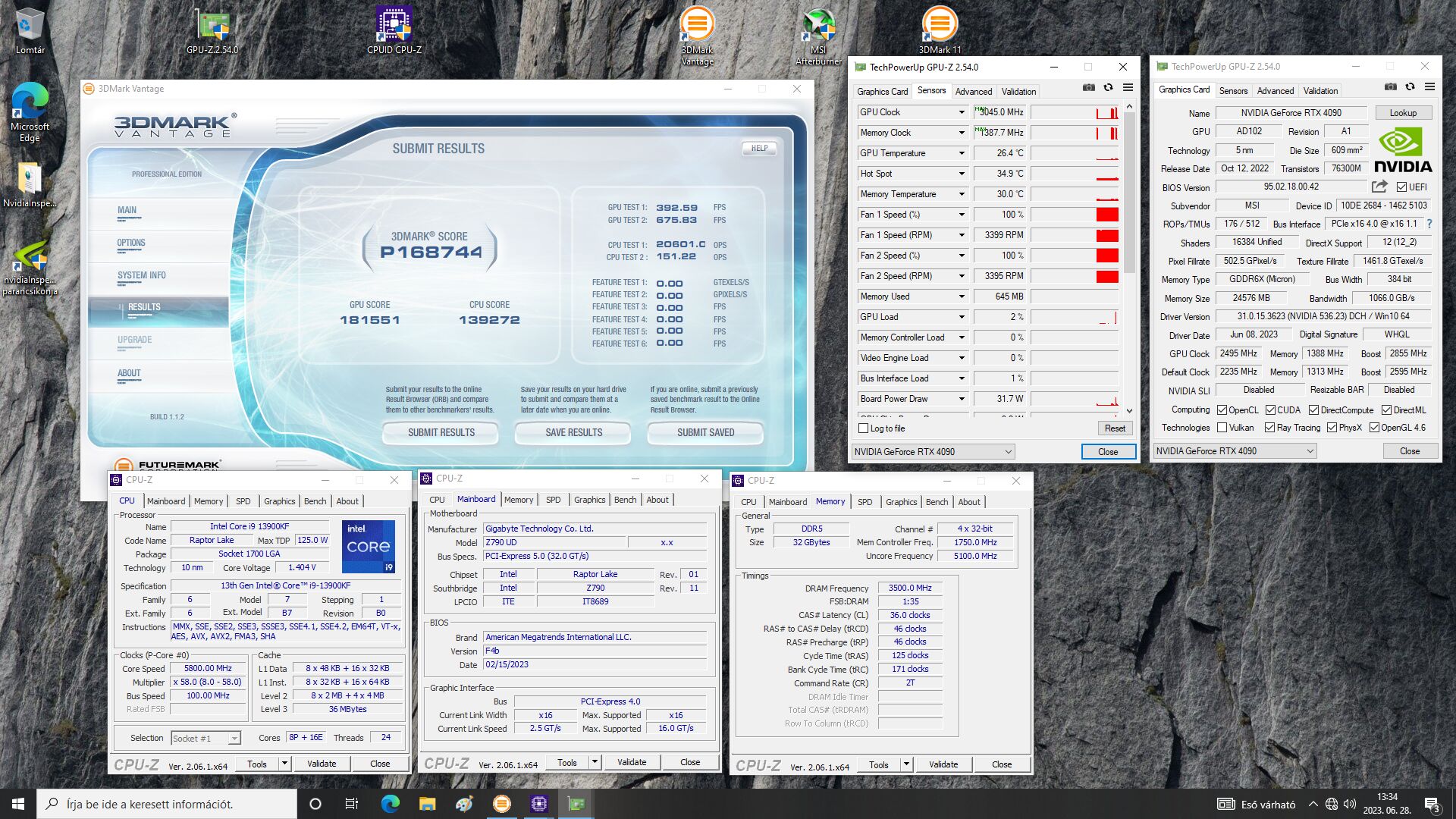
Task: Click the Bus Interface question mark icon
Action: pos(1429,224)
